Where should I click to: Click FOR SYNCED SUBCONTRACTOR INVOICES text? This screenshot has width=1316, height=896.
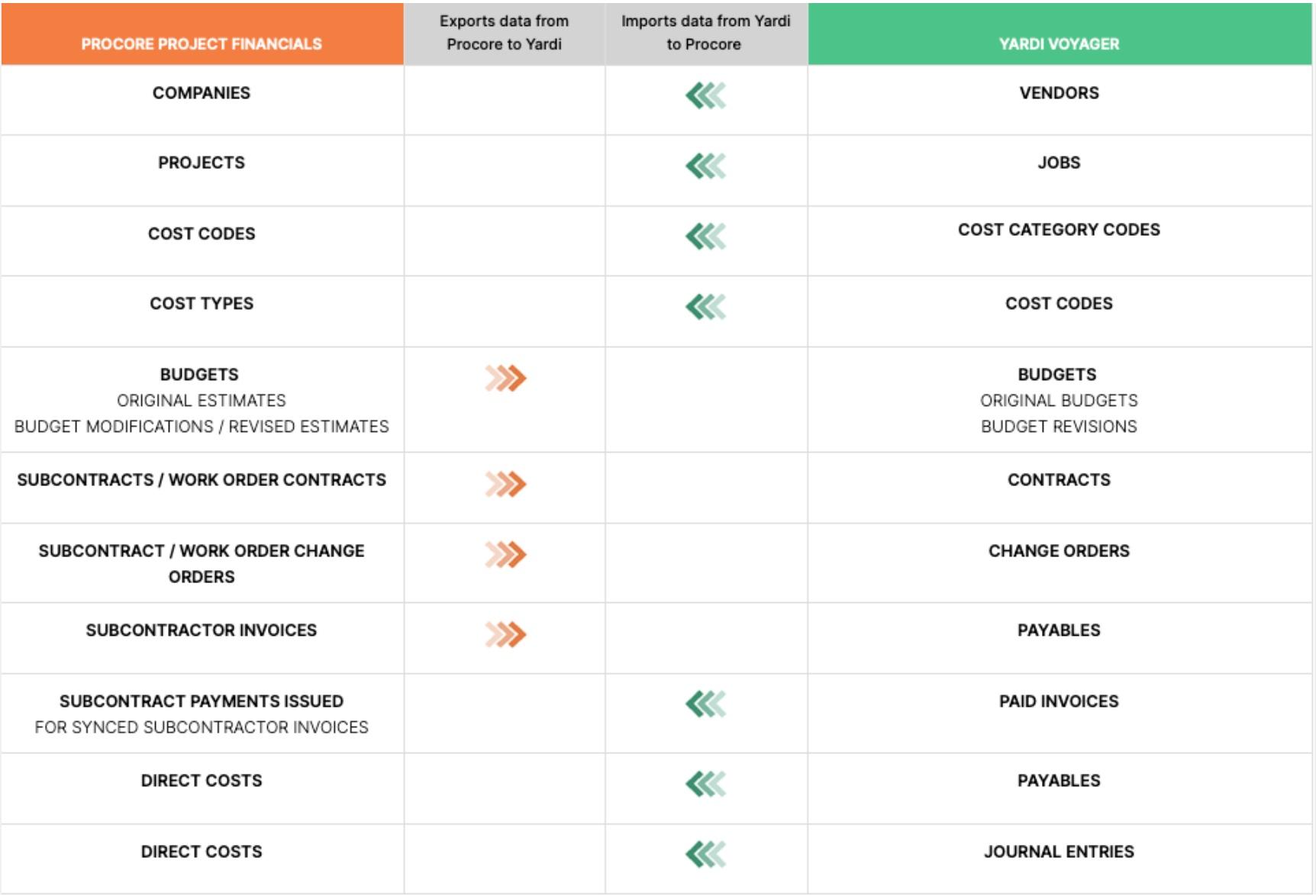(202, 727)
